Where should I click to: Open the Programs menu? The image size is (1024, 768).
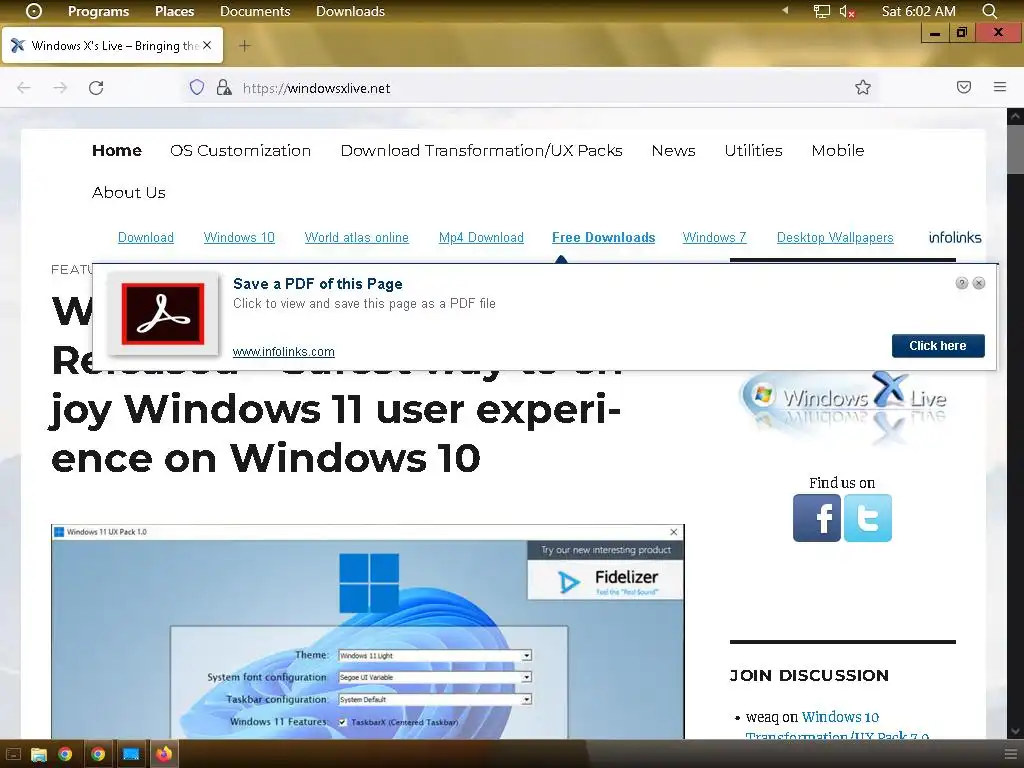point(99,11)
